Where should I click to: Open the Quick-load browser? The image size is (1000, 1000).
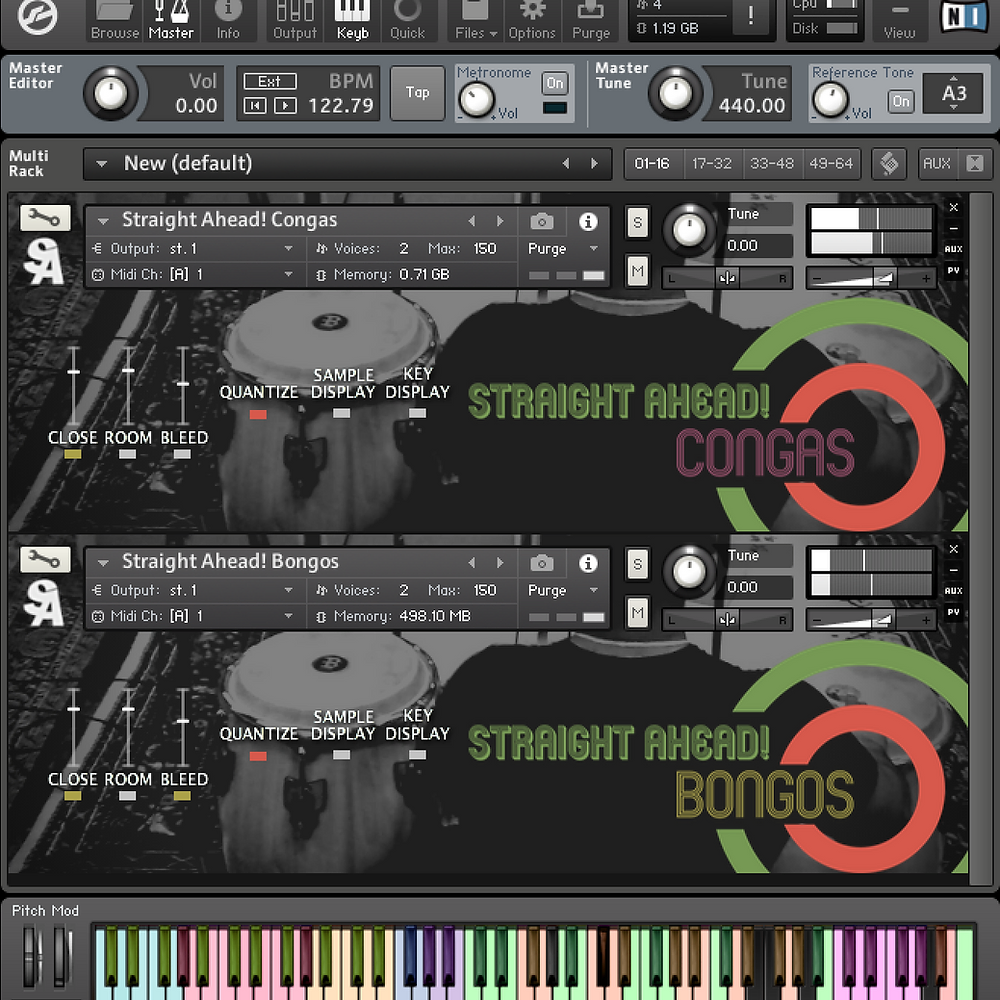[x=408, y=20]
